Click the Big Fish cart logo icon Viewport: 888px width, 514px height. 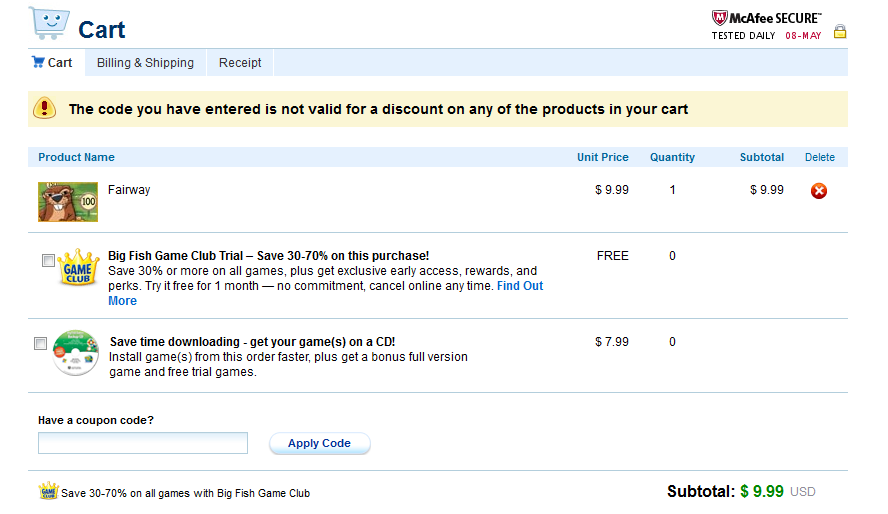pyautogui.click(x=47, y=24)
